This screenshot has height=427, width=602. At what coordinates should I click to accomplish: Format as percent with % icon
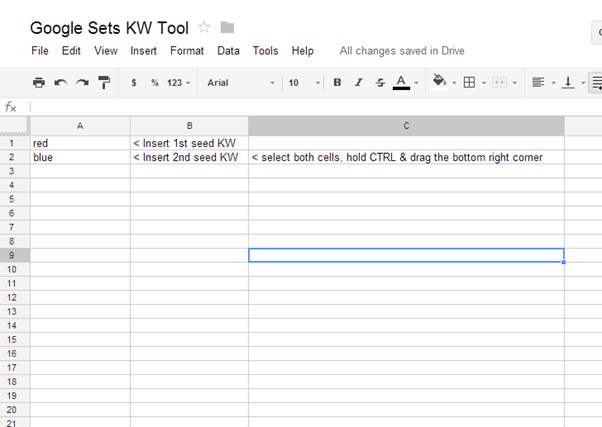point(155,83)
